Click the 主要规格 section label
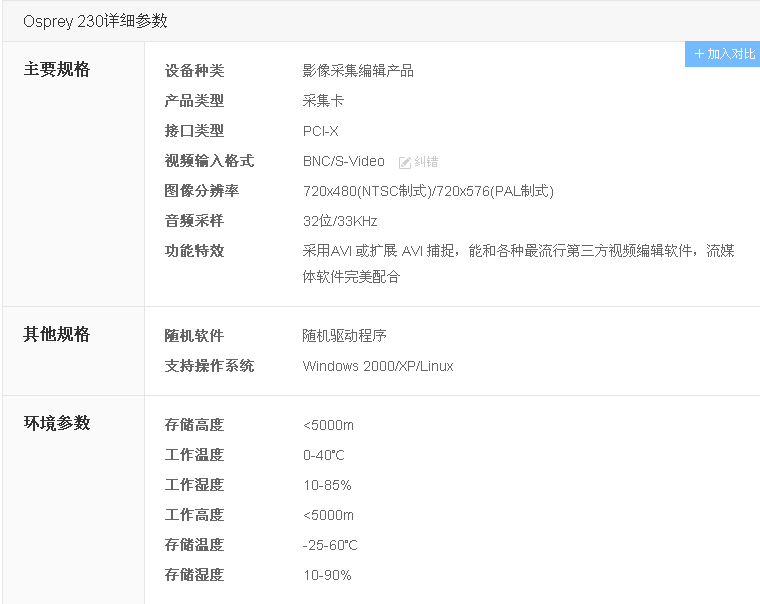Screen dimensions: 760x604 [x=57, y=69]
